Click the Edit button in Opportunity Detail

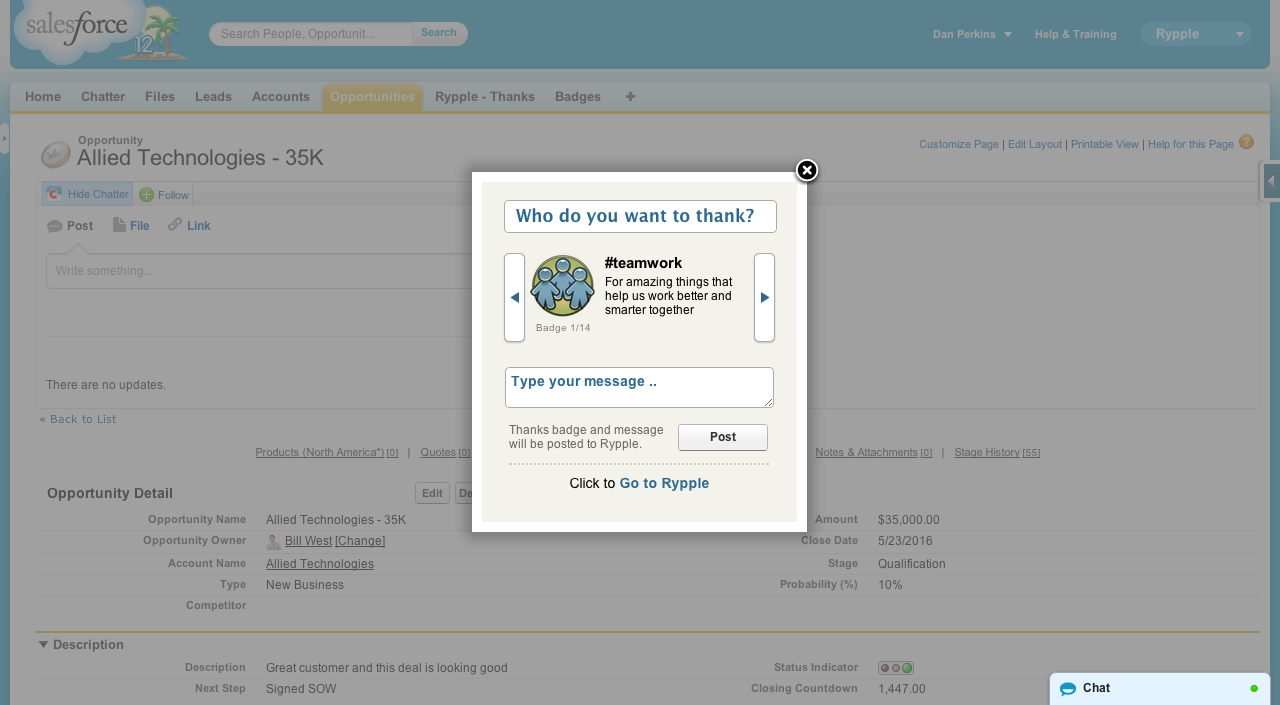pos(432,493)
